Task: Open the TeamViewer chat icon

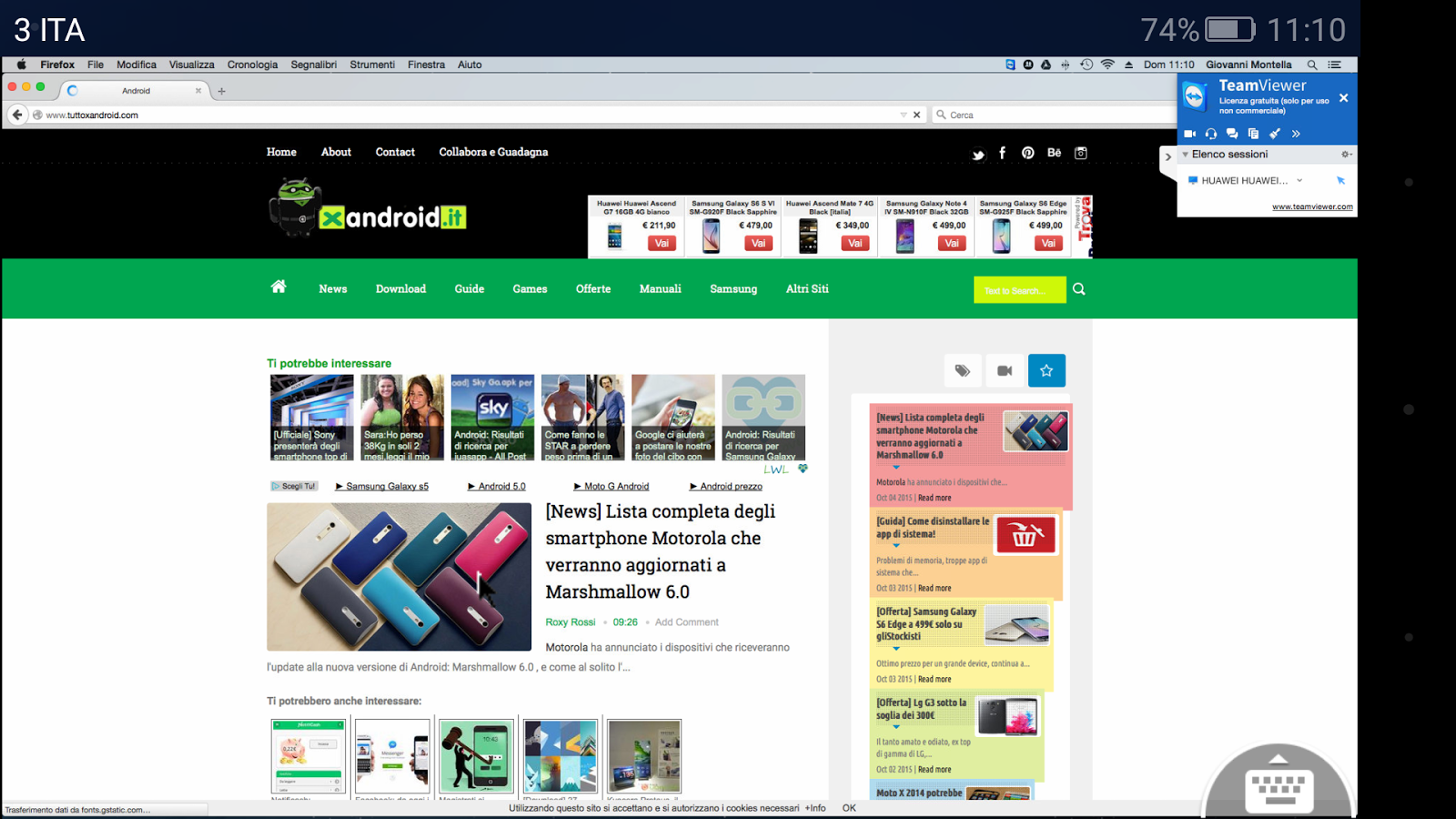Action: coord(1232,134)
